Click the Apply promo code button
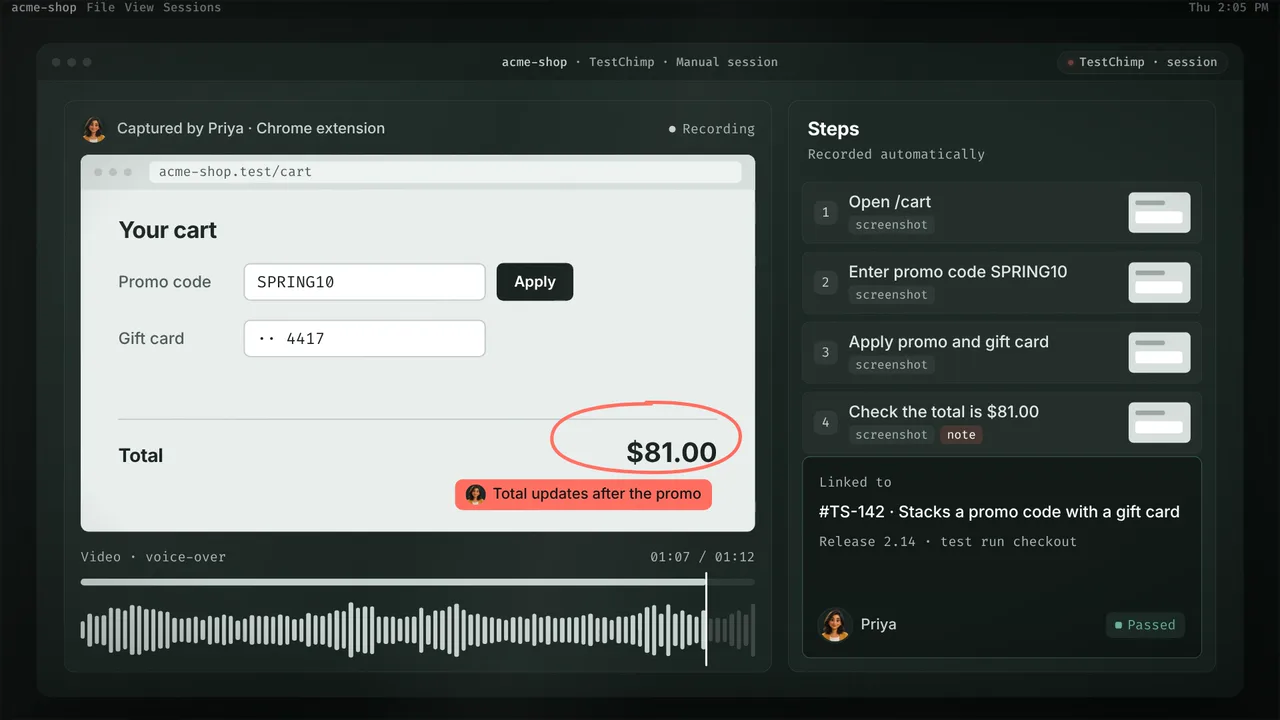Image resolution: width=1280 pixels, height=720 pixels. [535, 282]
